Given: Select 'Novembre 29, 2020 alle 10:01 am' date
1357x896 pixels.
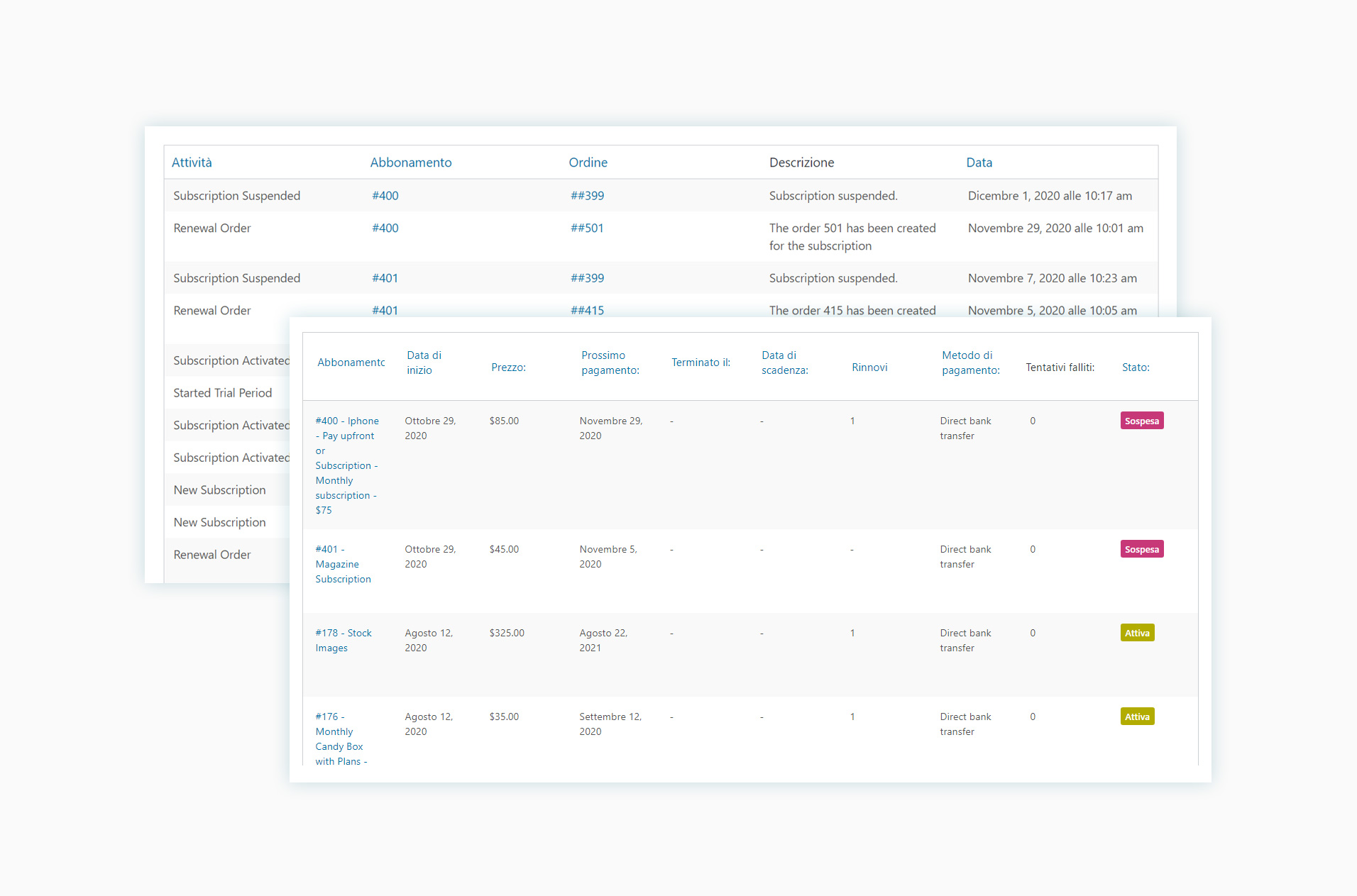Looking at the screenshot, I should coord(1055,228).
